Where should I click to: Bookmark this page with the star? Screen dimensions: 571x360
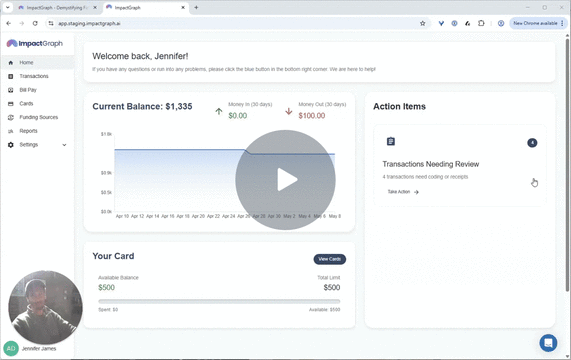(422, 23)
